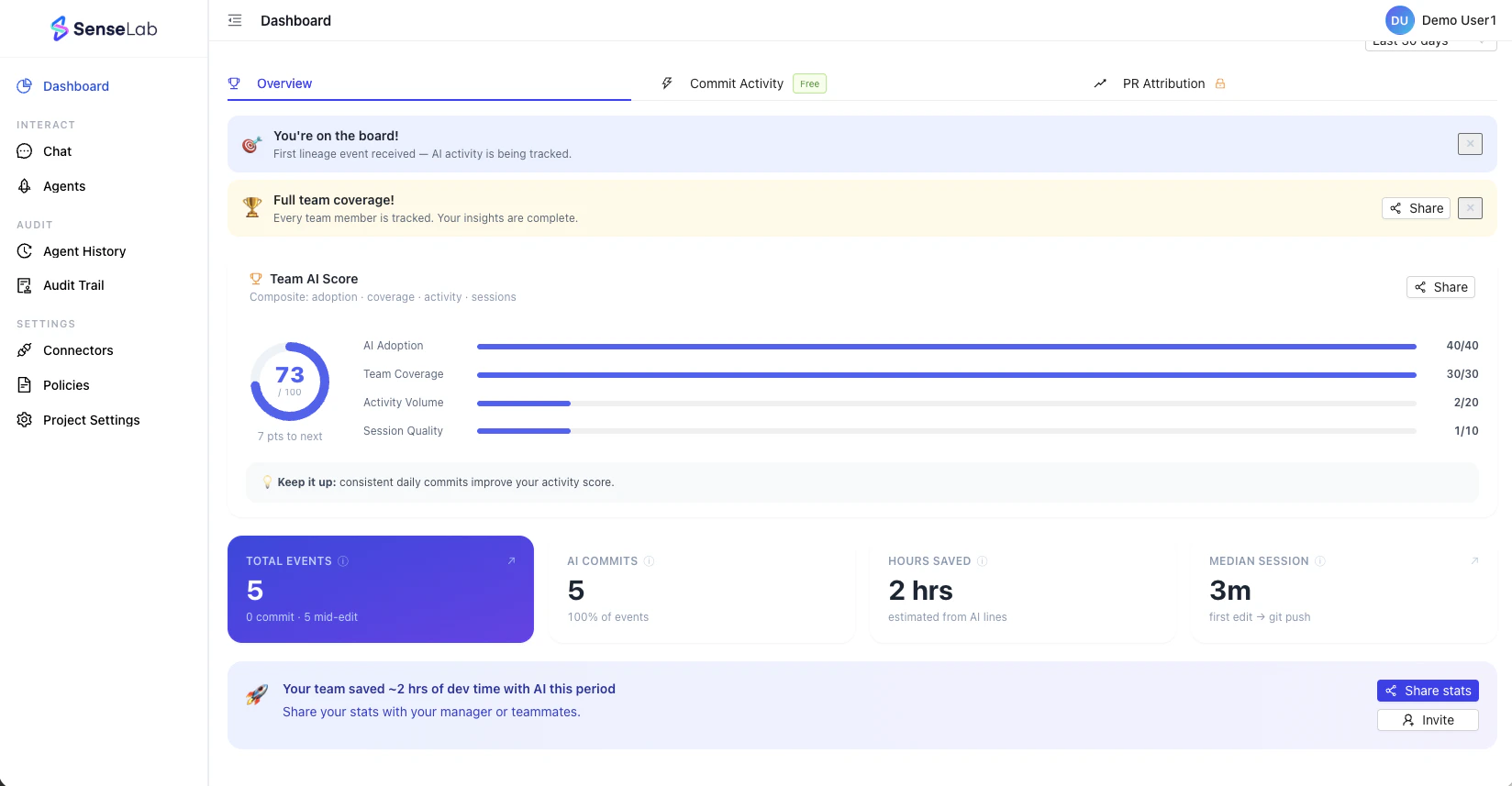The width and height of the screenshot is (1512, 786).
Task: Click the '100% of events' text
Action: pos(608,617)
